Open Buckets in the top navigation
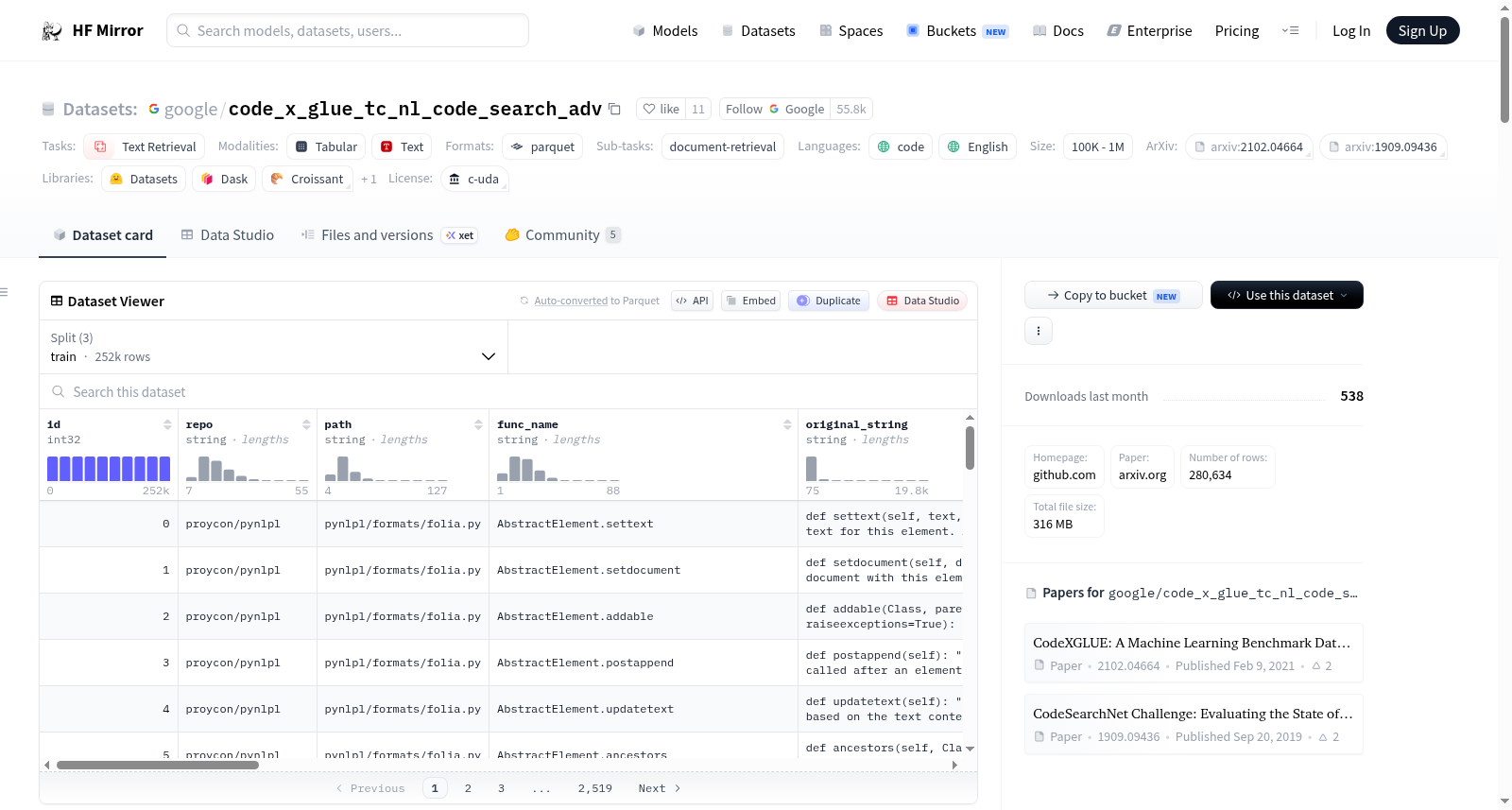Screen dimensions: 1512x810 tap(957, 30)
